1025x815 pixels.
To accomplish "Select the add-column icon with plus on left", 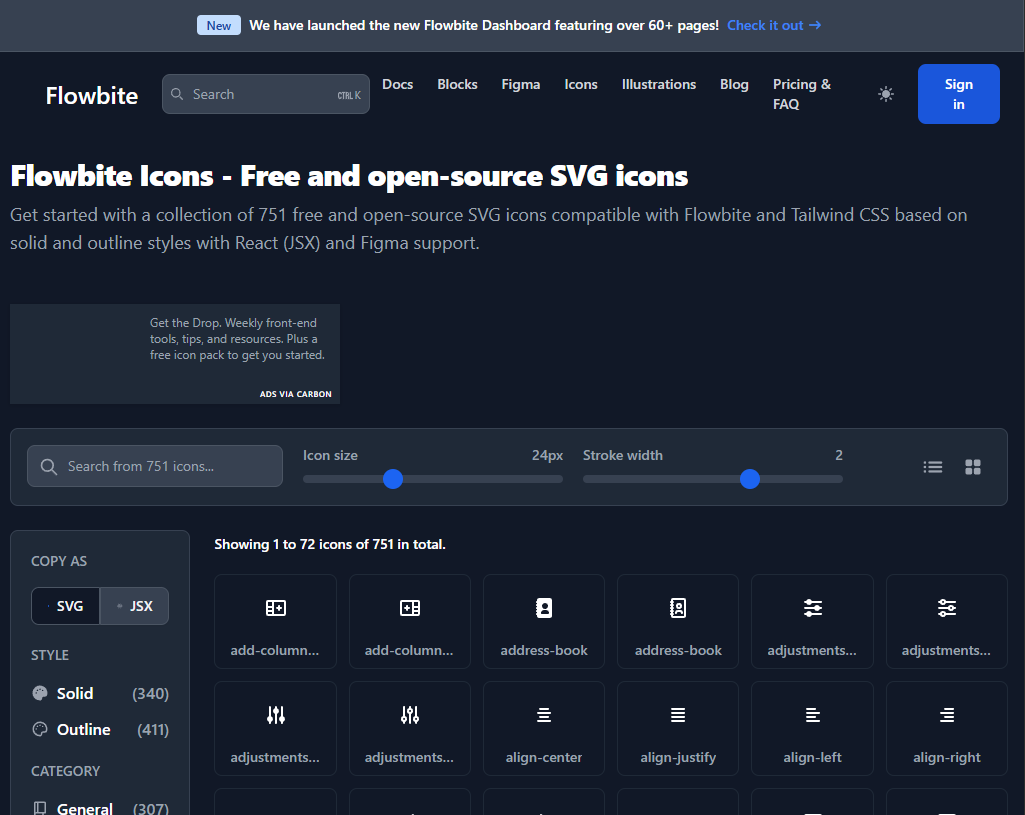I will pos(410,621).
